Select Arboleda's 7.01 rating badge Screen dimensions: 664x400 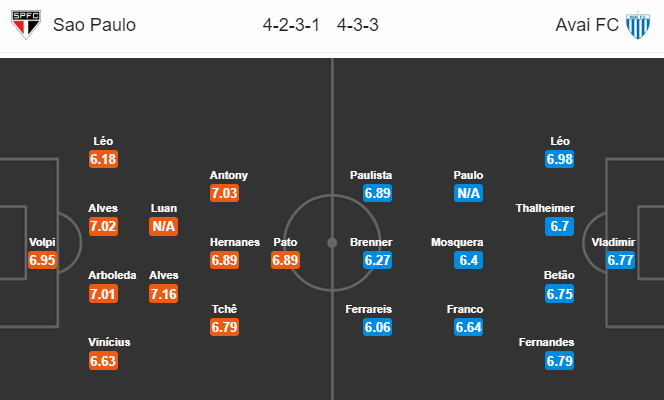[103, 294]
